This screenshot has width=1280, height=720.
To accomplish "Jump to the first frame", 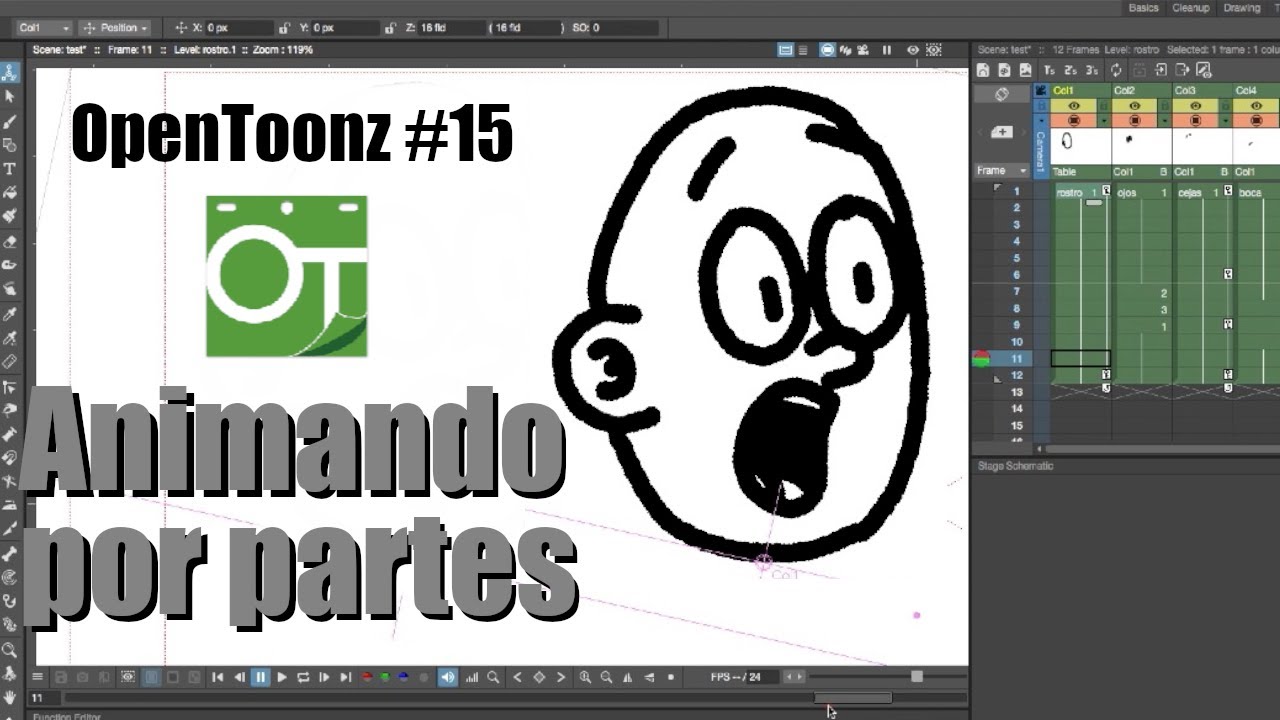I will (217, 677).
